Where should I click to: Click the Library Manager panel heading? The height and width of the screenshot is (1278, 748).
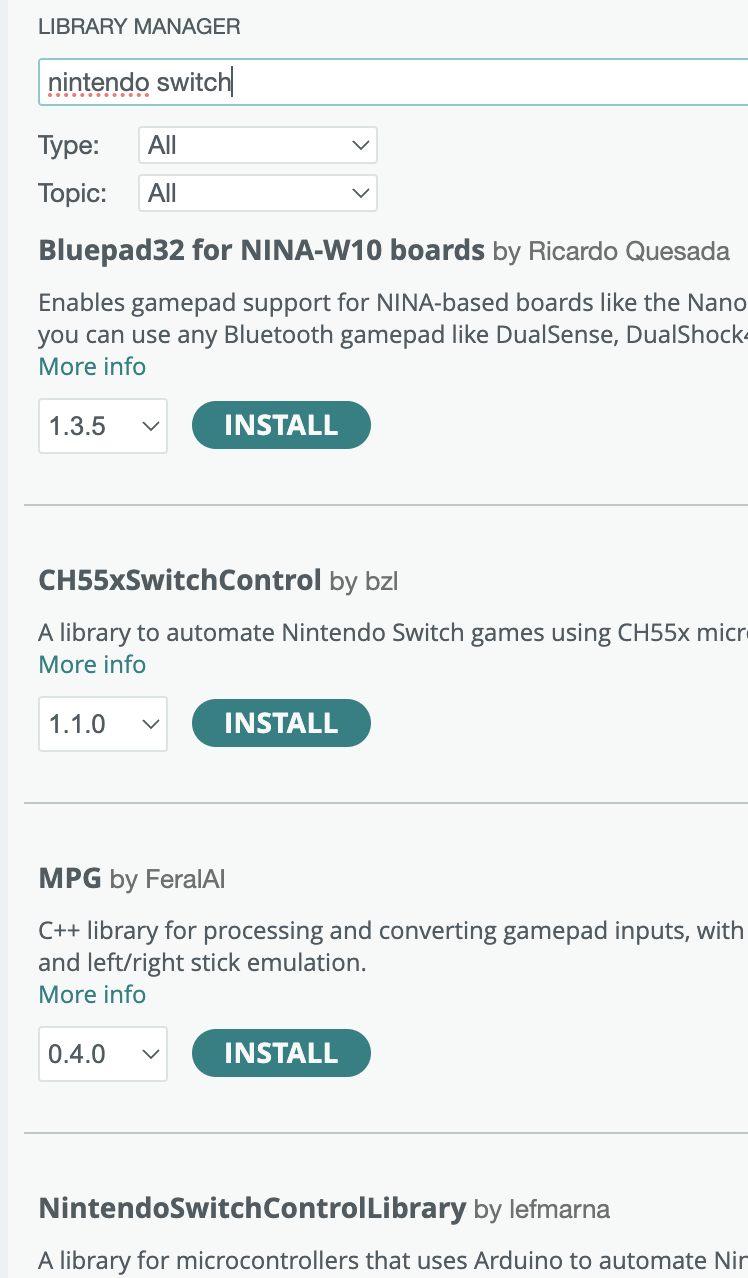[x=139, y=27]
